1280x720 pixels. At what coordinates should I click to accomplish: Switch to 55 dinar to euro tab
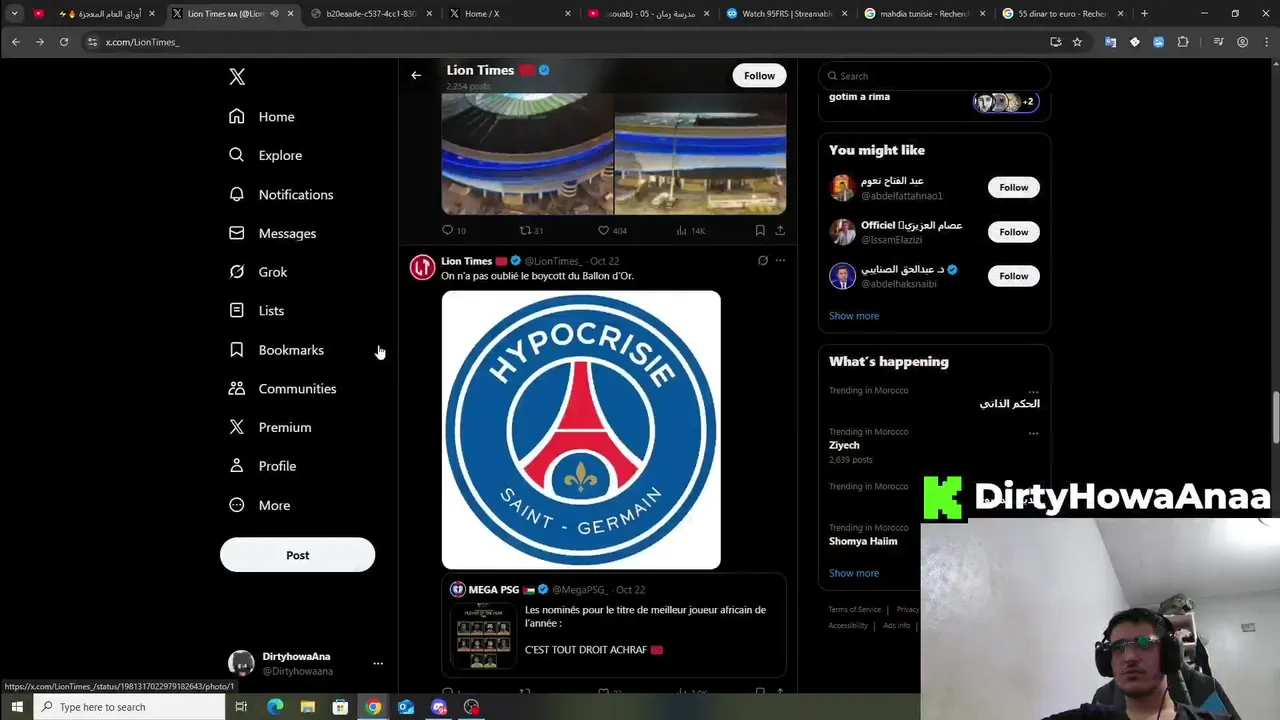[x=1062, y=14]
